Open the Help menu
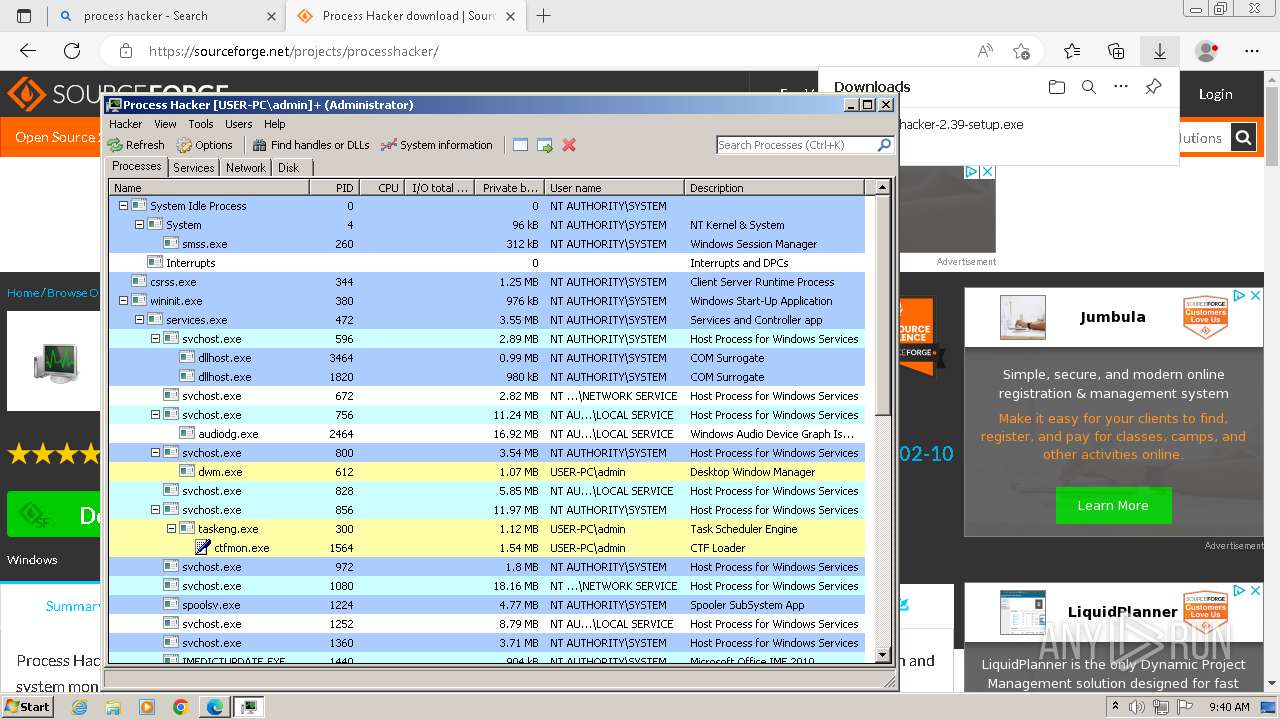The width and height of the screenshot is (1280, 720). tap(275, 124)
